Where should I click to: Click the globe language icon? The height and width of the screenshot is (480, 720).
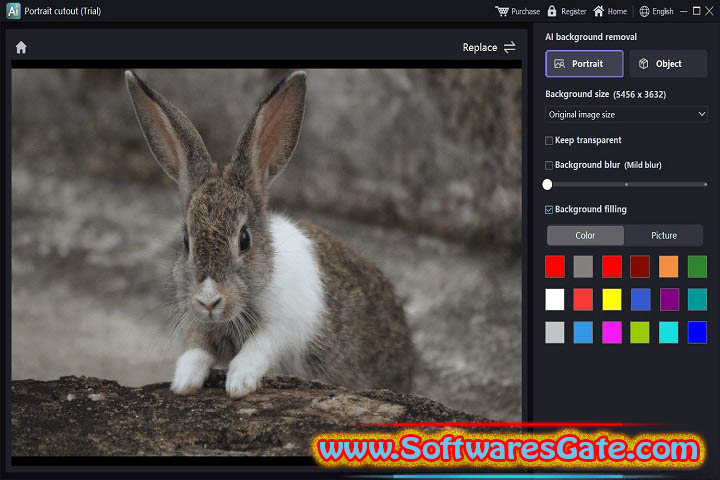point(644,11)
